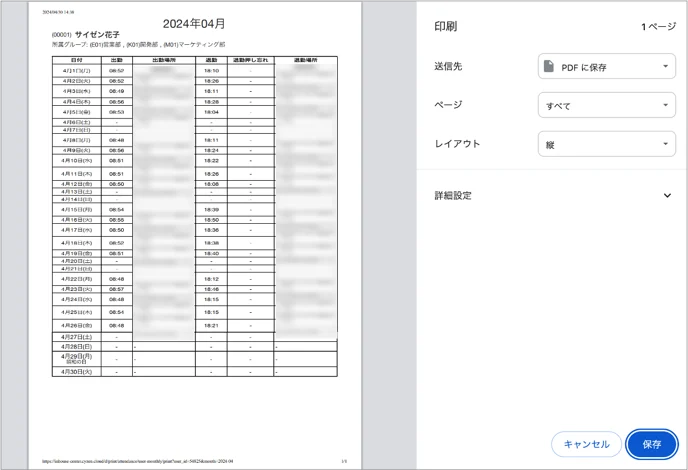Click the サイゼン花子 name in the preview

pyautogui.click(x=97, y=34)
